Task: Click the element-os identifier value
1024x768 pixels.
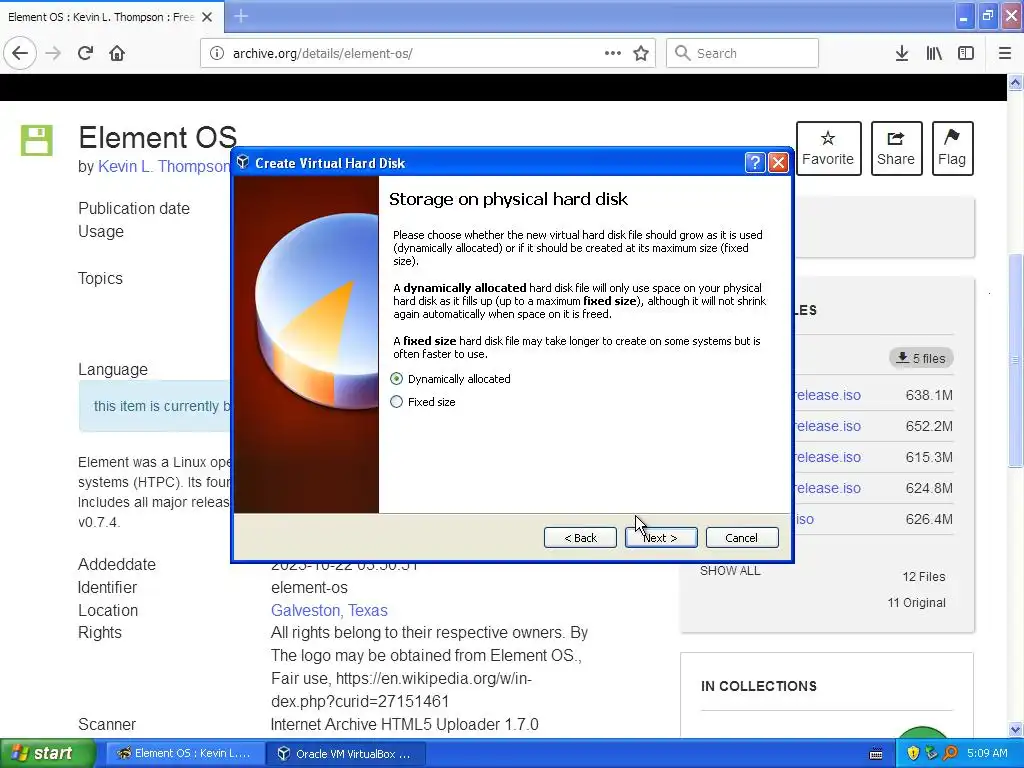Action: pos(310,587)
